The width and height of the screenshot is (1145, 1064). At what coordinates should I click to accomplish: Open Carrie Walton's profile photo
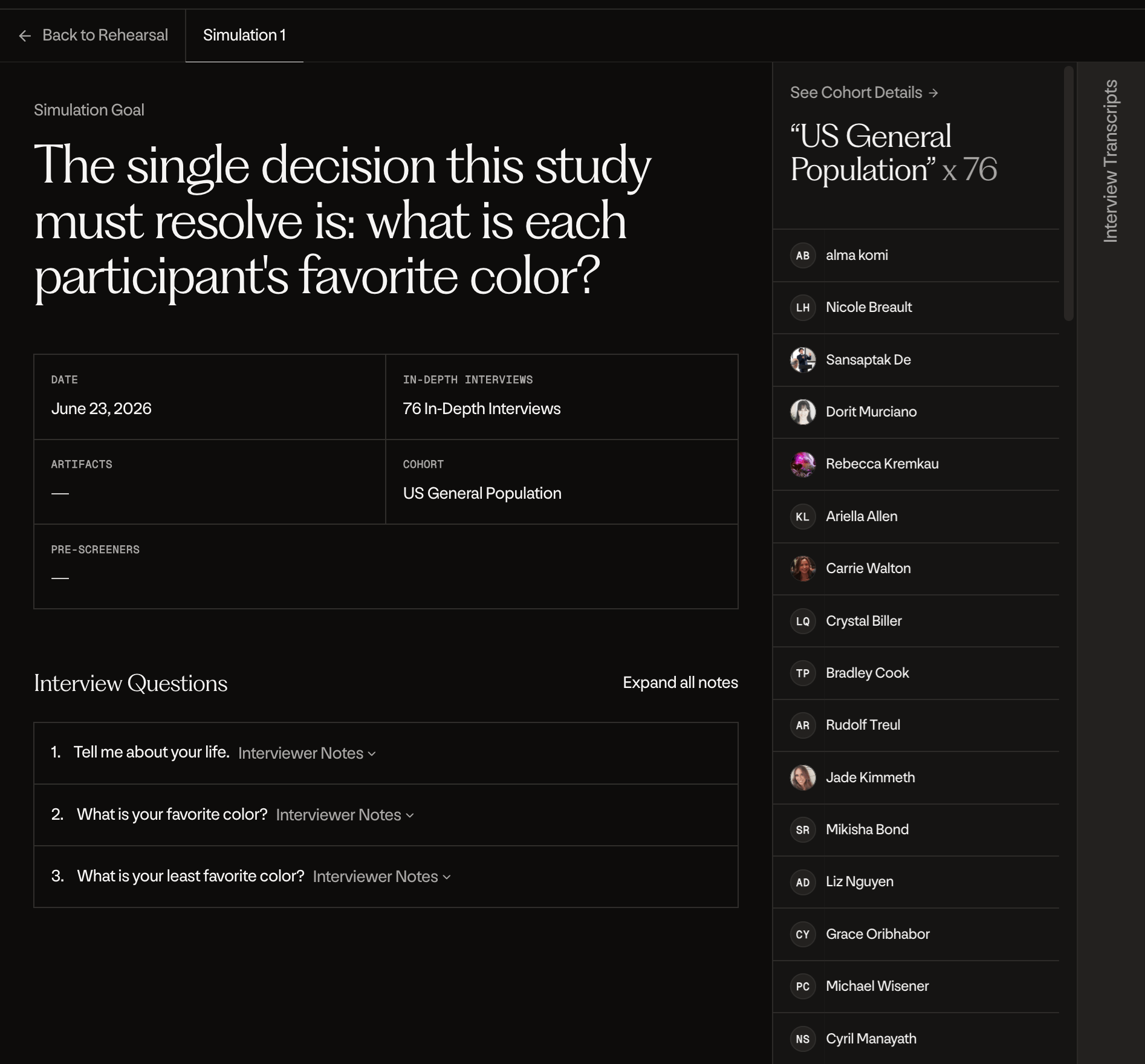(803, 569)
